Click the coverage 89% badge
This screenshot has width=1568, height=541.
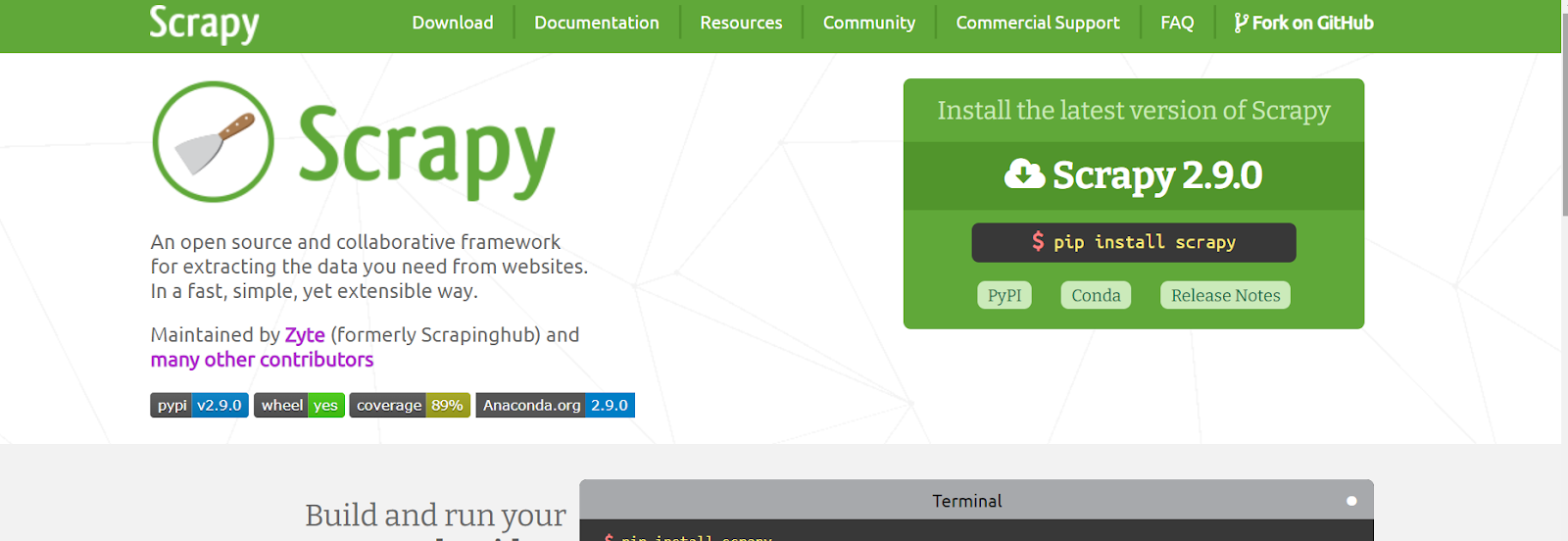click(410, 406)
